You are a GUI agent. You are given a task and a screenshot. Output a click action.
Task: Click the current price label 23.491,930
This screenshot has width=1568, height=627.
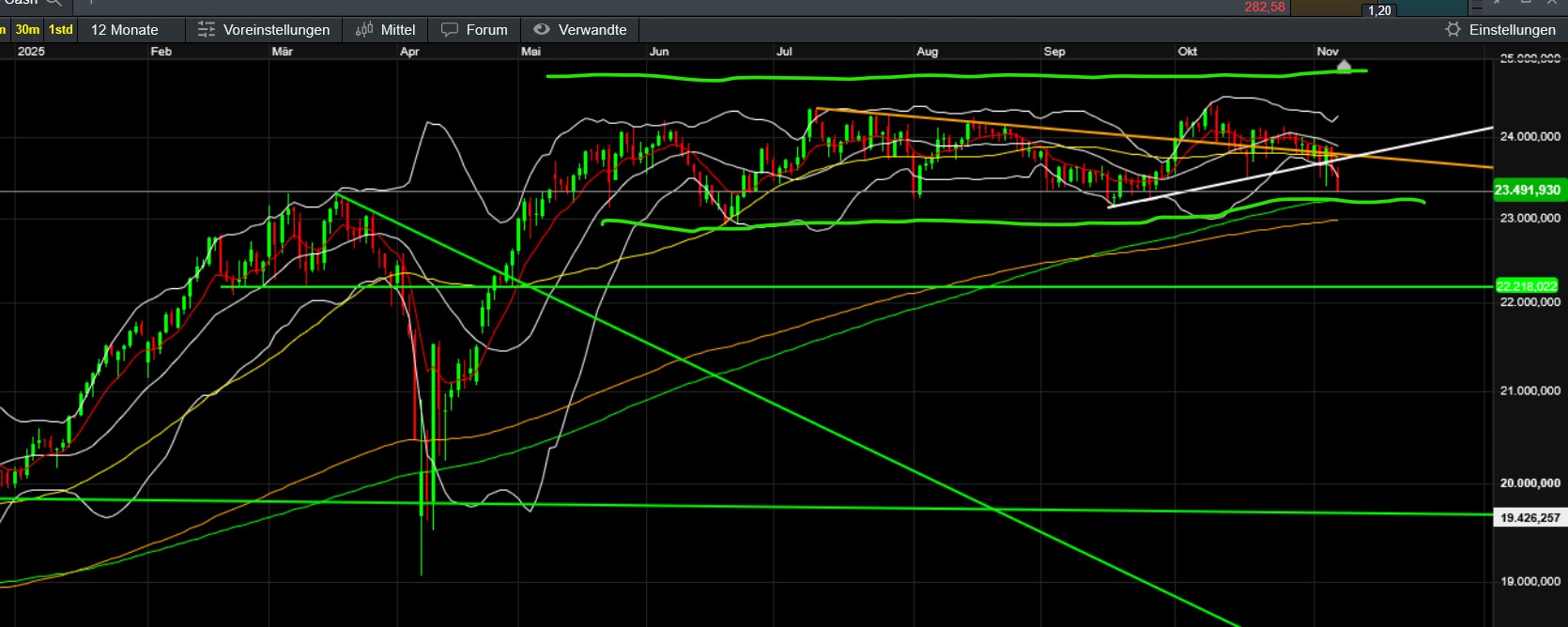click(x=1528, y=191)
